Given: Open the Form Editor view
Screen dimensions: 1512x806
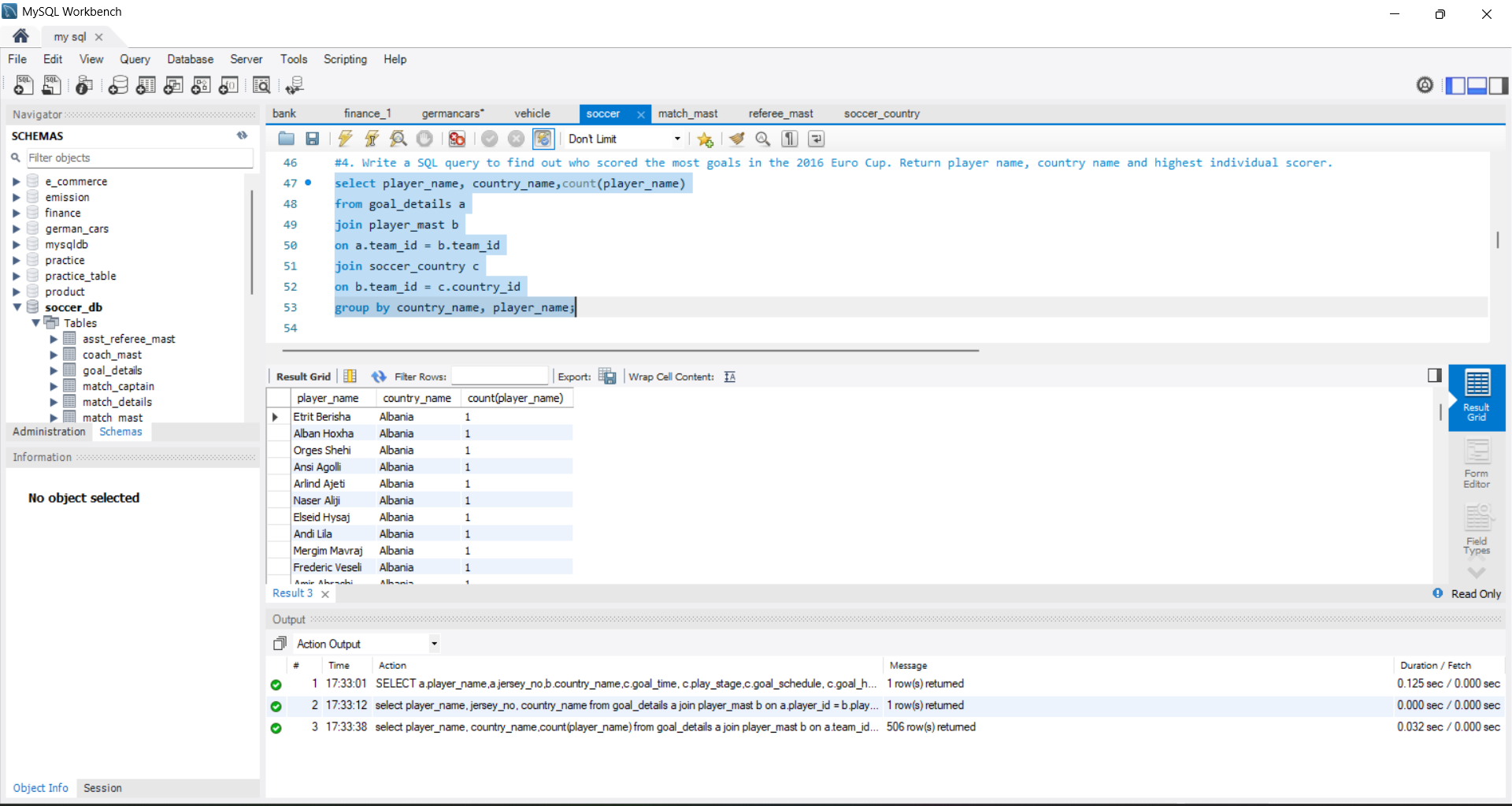Looking at the screenshot, I should coord(1477,463).
